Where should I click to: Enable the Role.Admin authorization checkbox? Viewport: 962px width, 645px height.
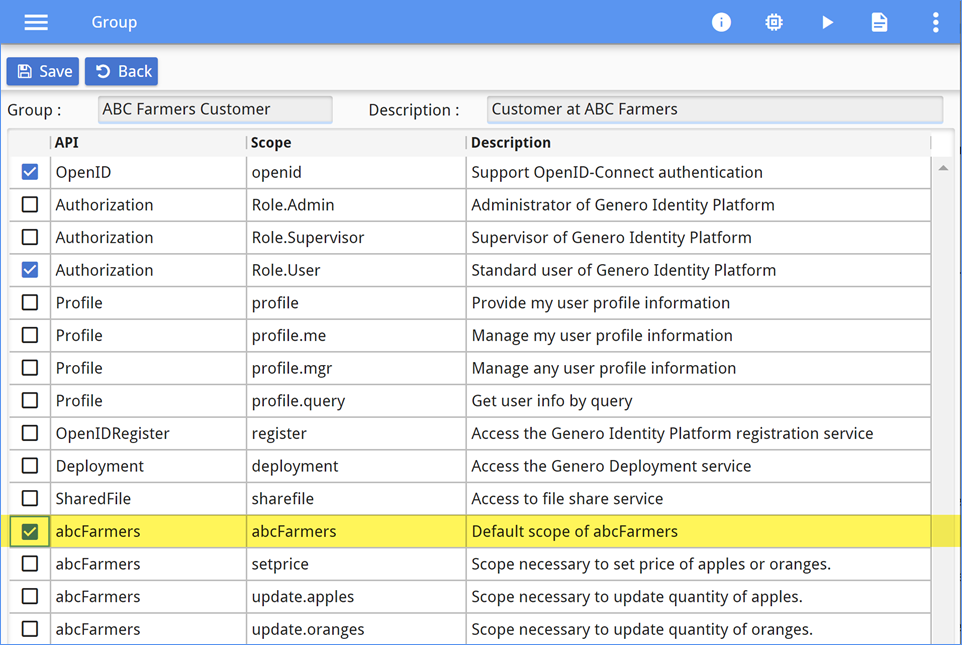click(30, 205)
